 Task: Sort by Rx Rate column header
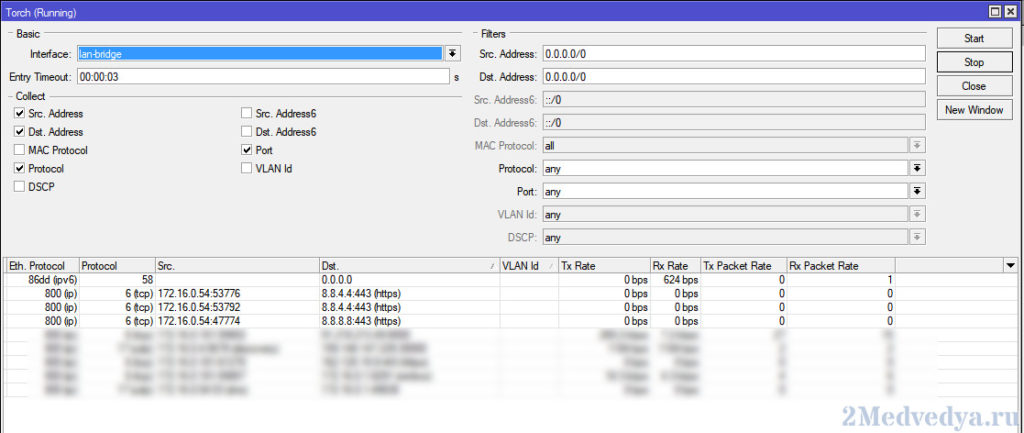[675, 266]
